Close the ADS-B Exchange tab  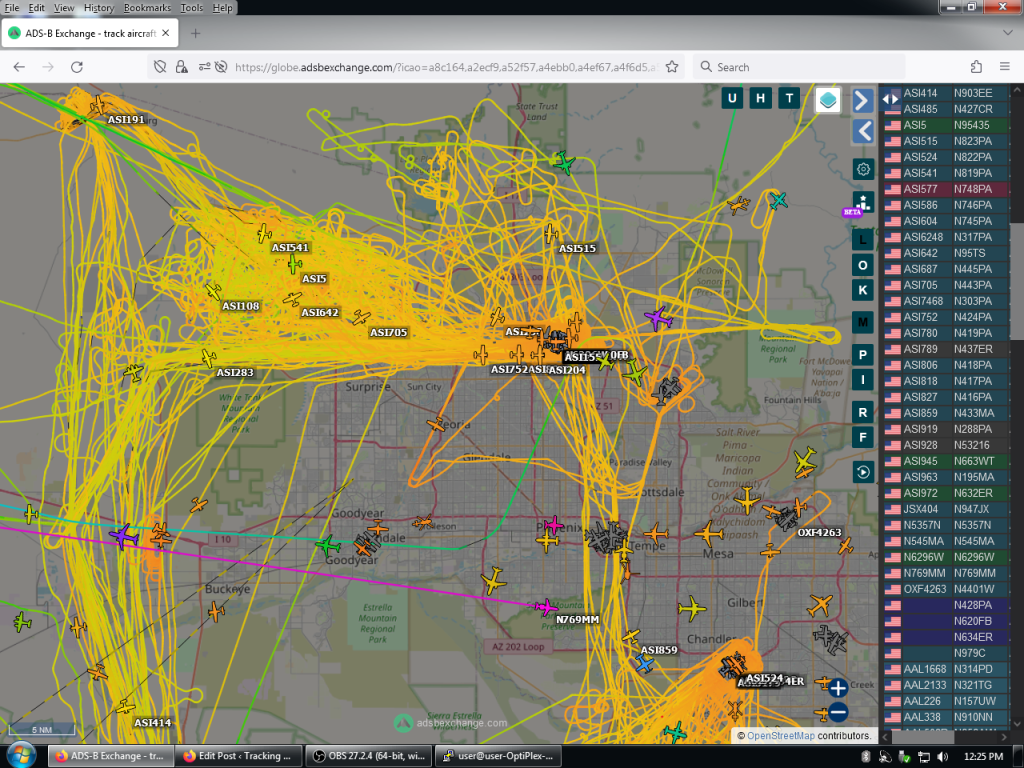pyautogui.click(x=166, y=33)
